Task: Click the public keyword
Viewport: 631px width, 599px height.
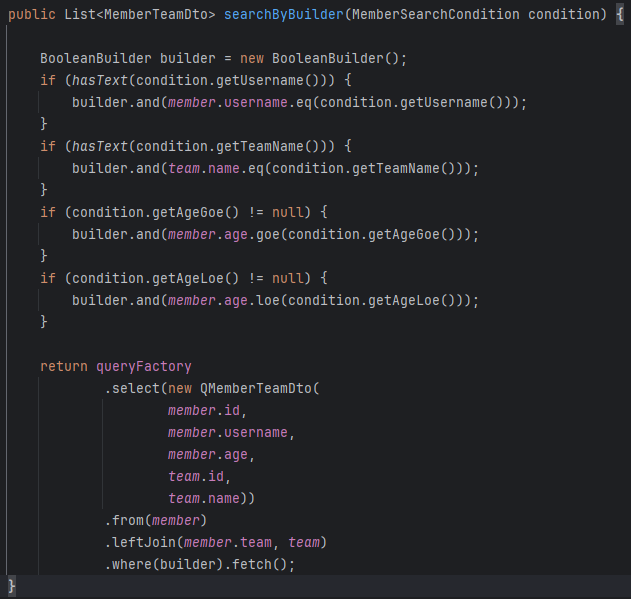Action: pos(32,15)
